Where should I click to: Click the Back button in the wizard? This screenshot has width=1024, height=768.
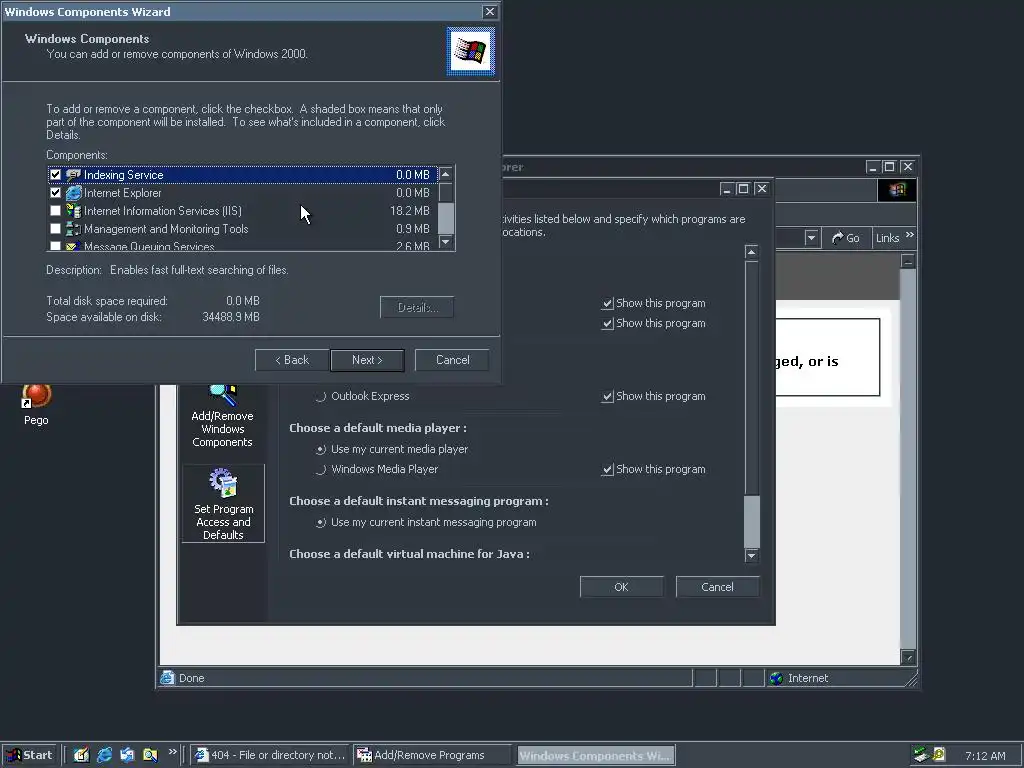291,360
